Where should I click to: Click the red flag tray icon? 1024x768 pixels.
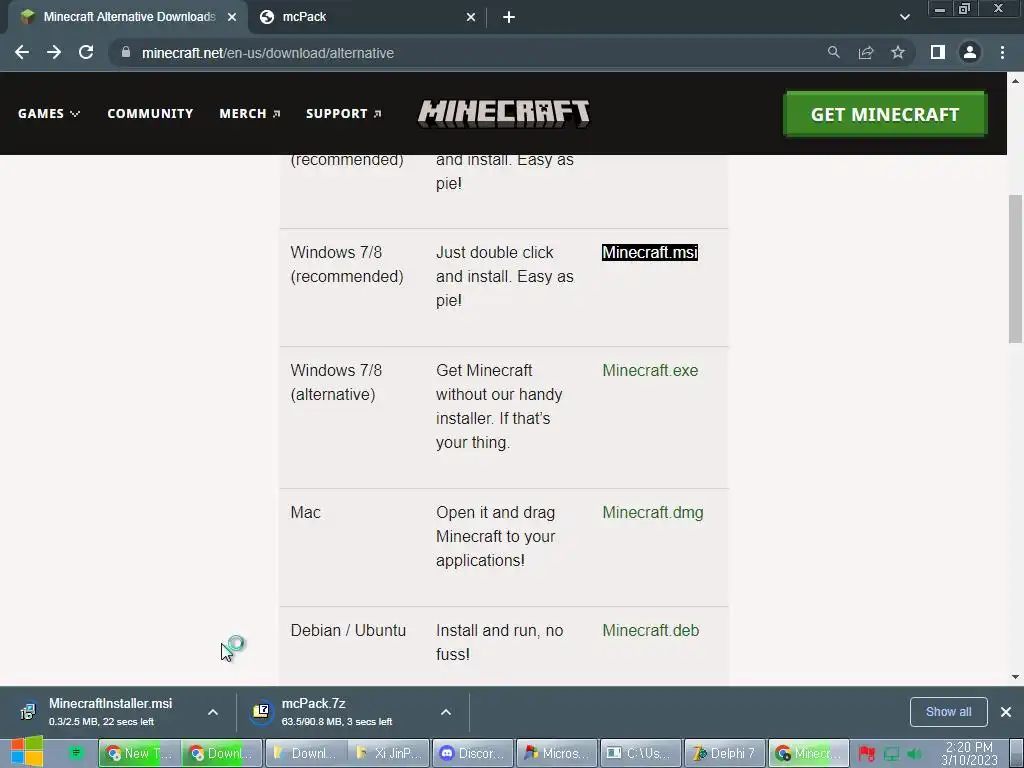coord(867,754)
